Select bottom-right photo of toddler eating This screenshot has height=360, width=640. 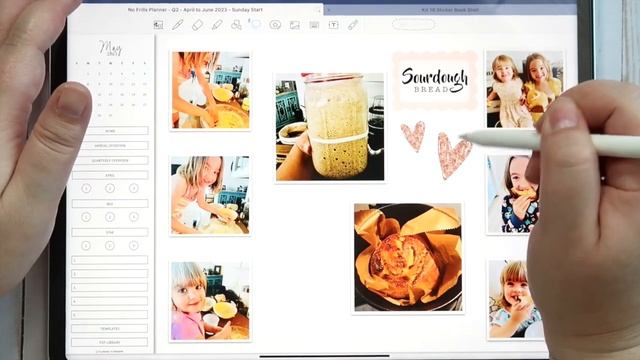[515, 299]
